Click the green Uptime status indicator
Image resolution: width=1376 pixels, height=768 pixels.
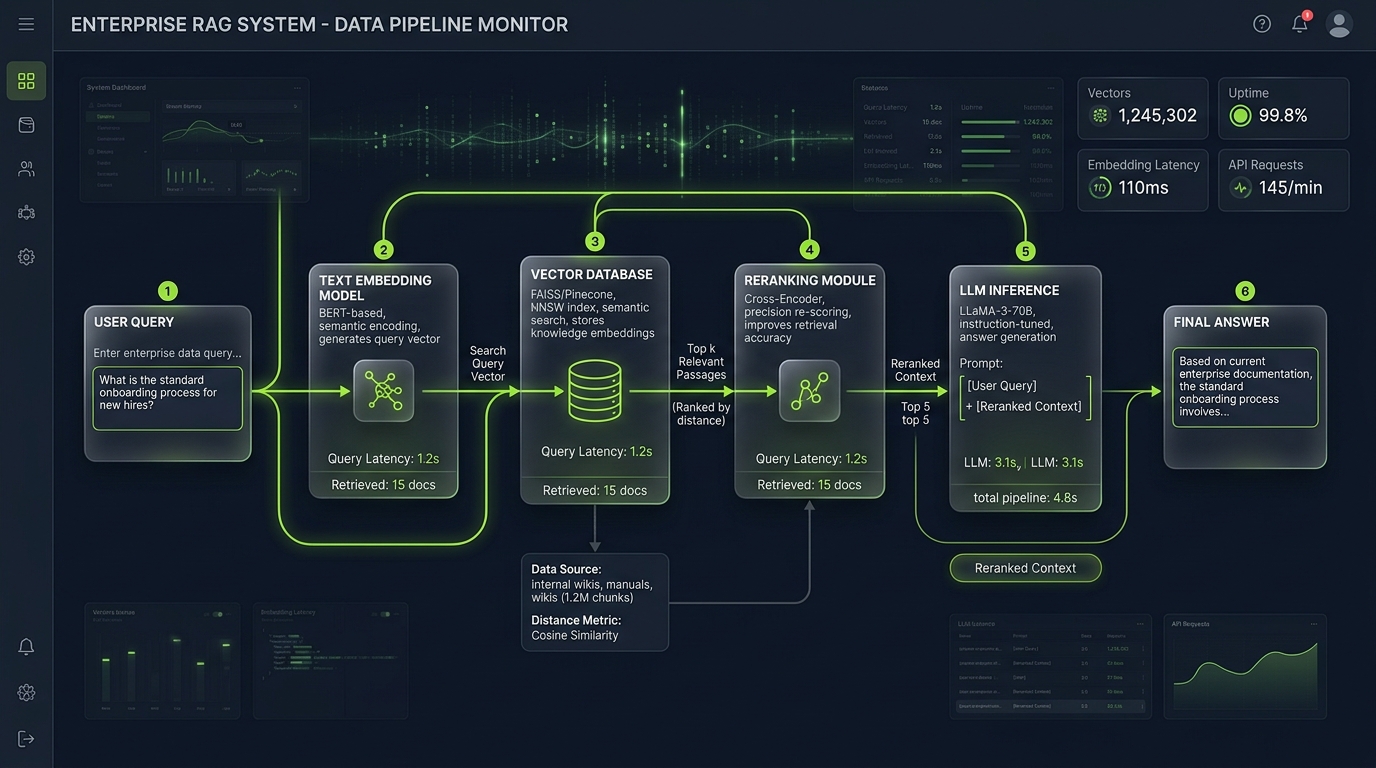pos(1240,115)
